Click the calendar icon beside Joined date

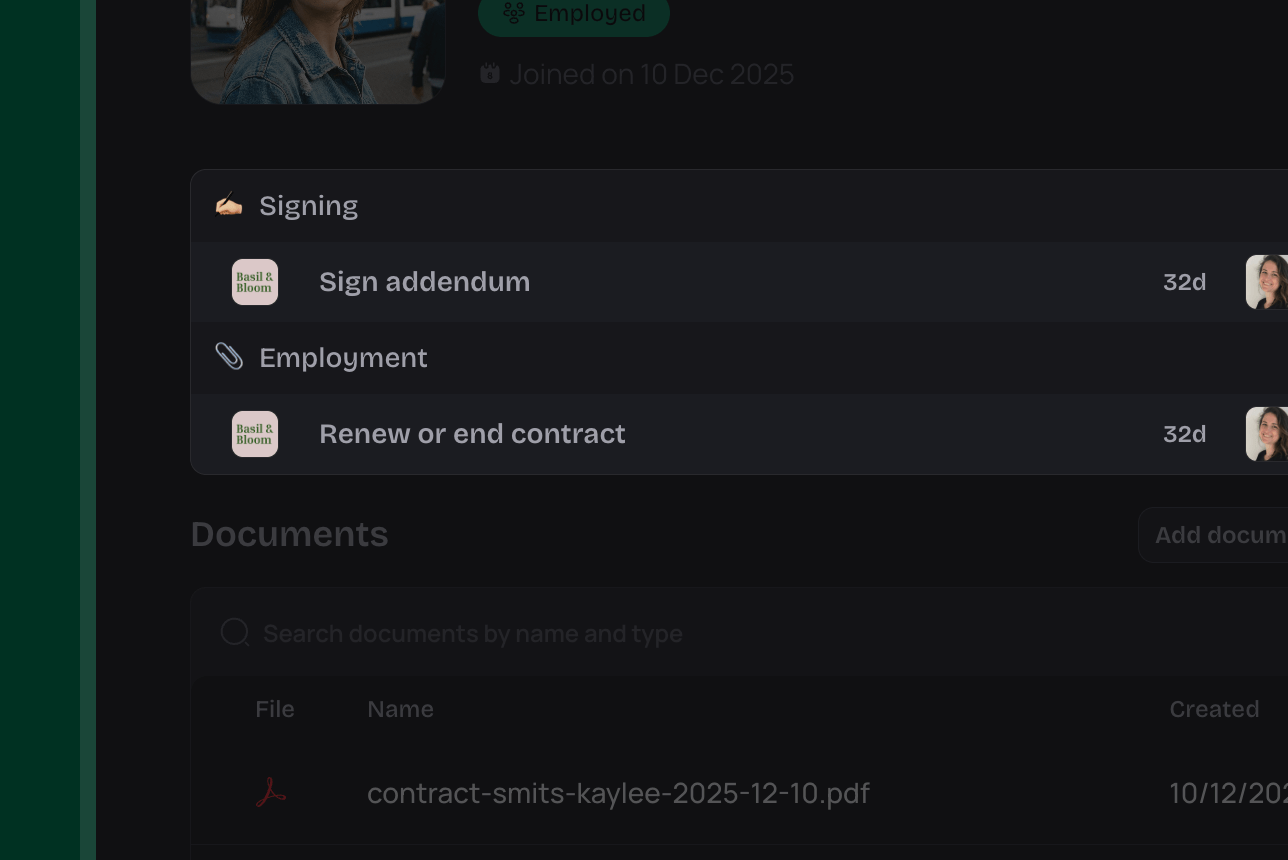489,74
